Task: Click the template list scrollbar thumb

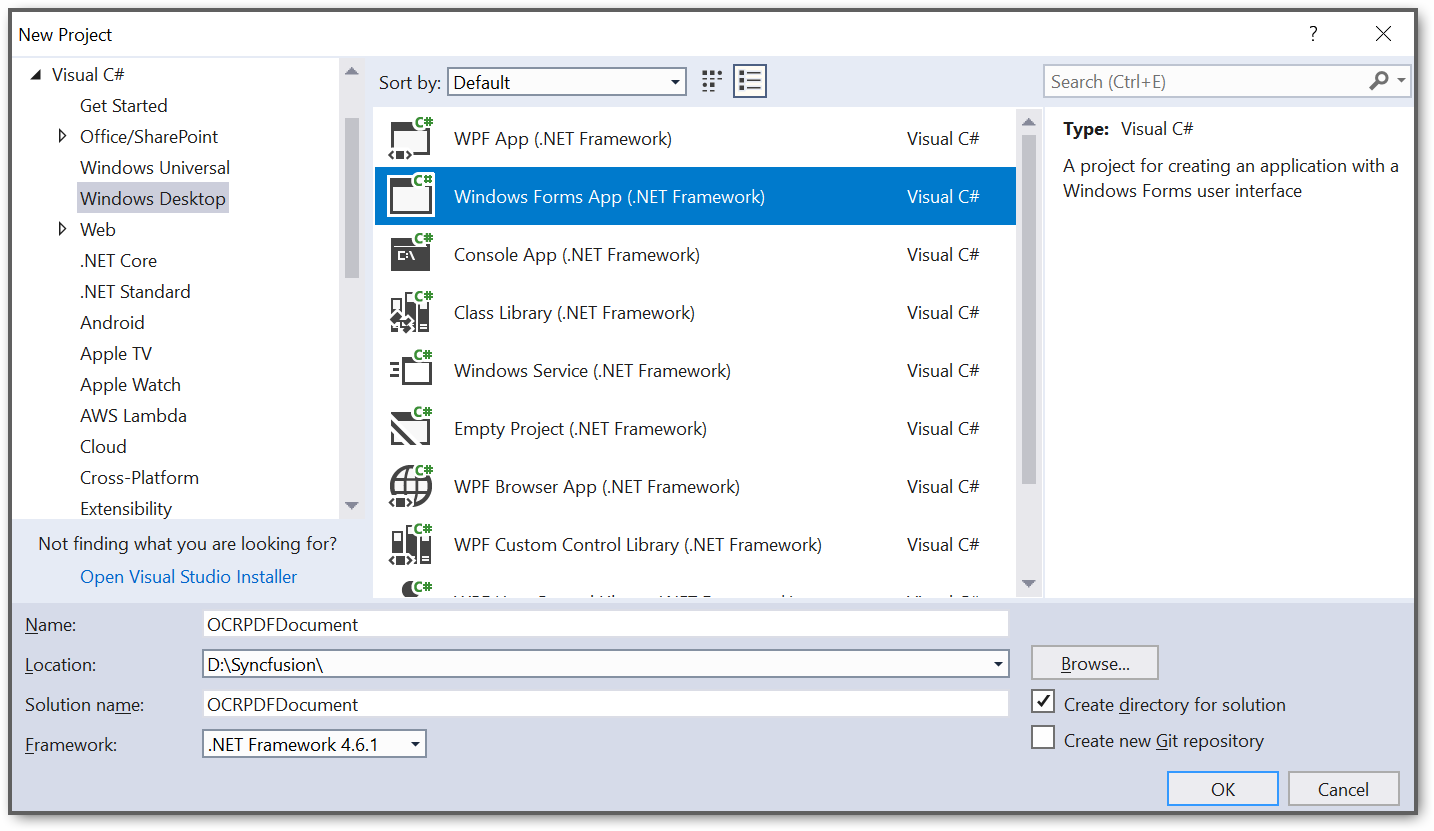Action: (x=1029, y=310)
